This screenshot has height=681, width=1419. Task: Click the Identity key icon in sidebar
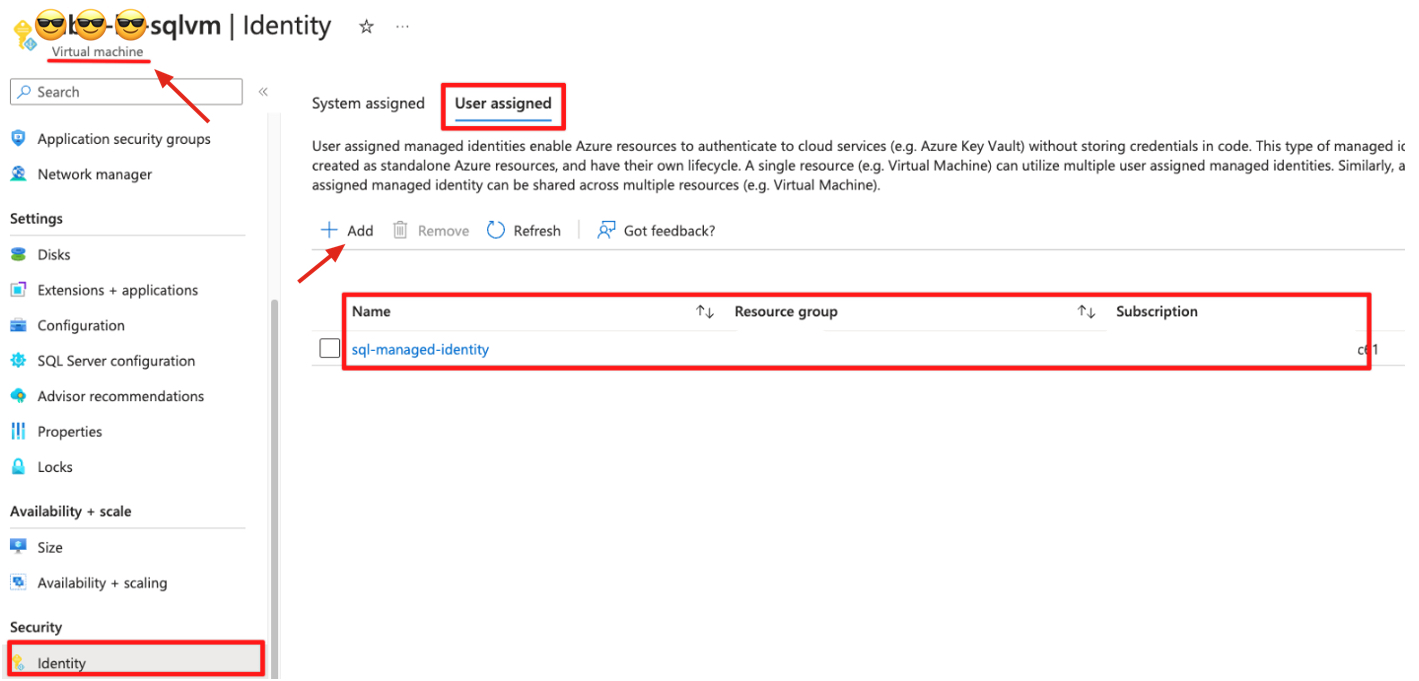pyautogui.click(x=18, y=663)
